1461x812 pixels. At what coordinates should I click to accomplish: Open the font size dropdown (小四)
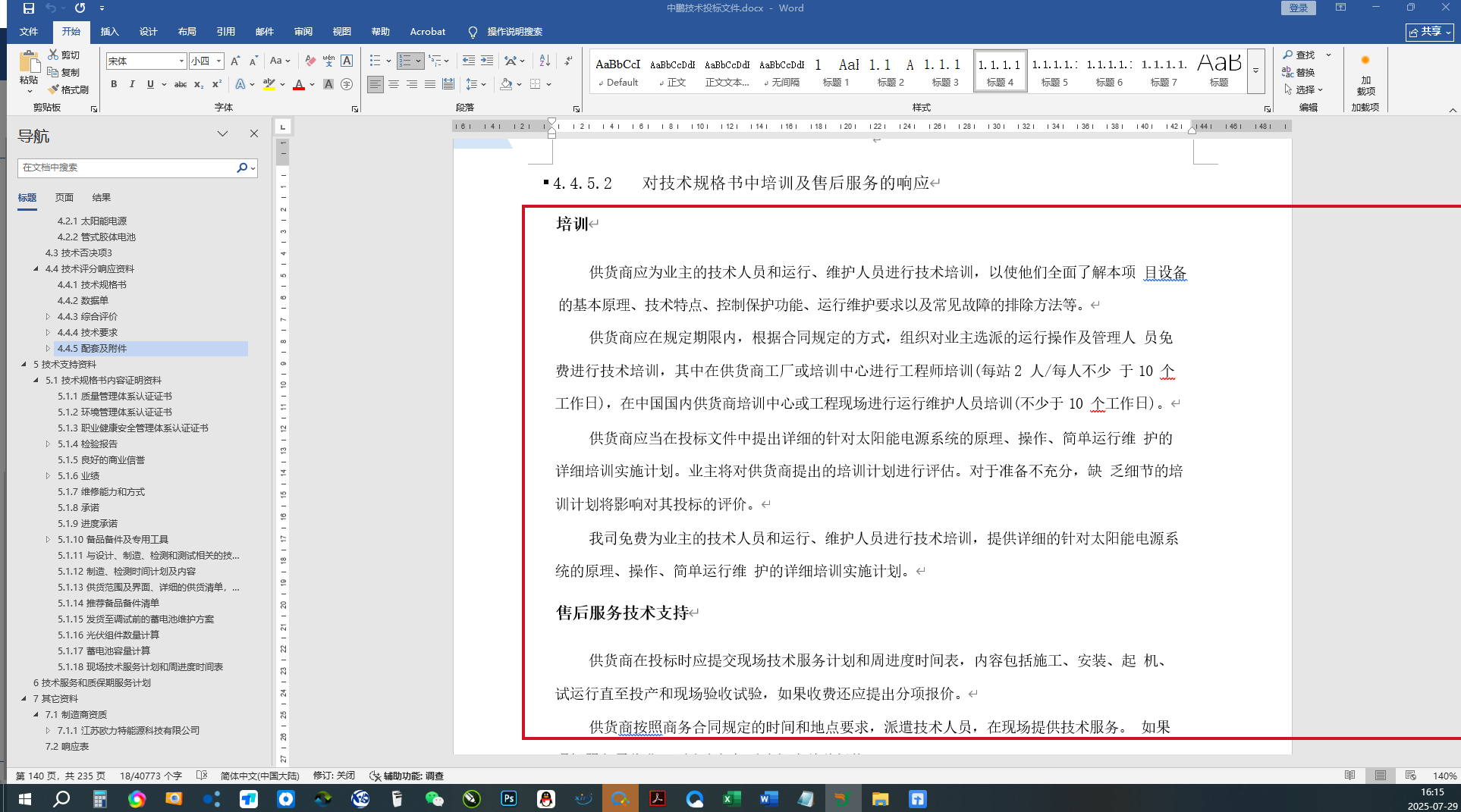point(219,61)
